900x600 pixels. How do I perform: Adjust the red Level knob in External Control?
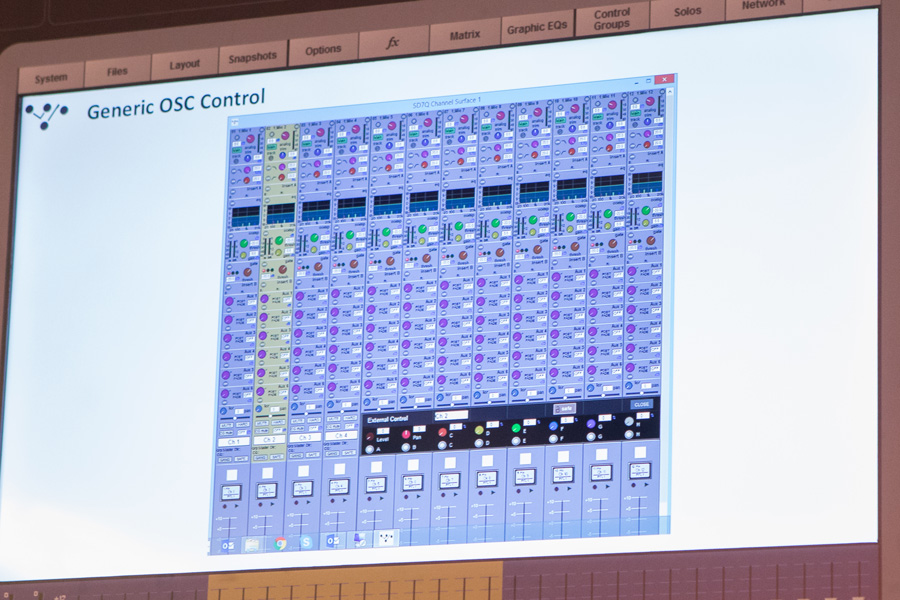pyautogui.click(x=370, y=436)
